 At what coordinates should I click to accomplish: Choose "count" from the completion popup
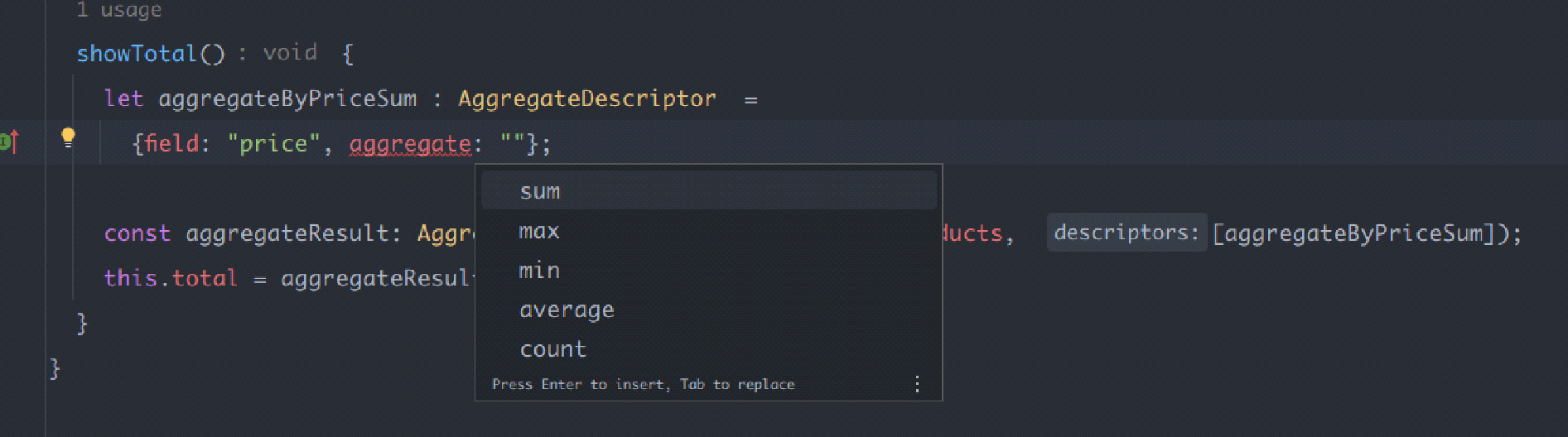(552, 349)
